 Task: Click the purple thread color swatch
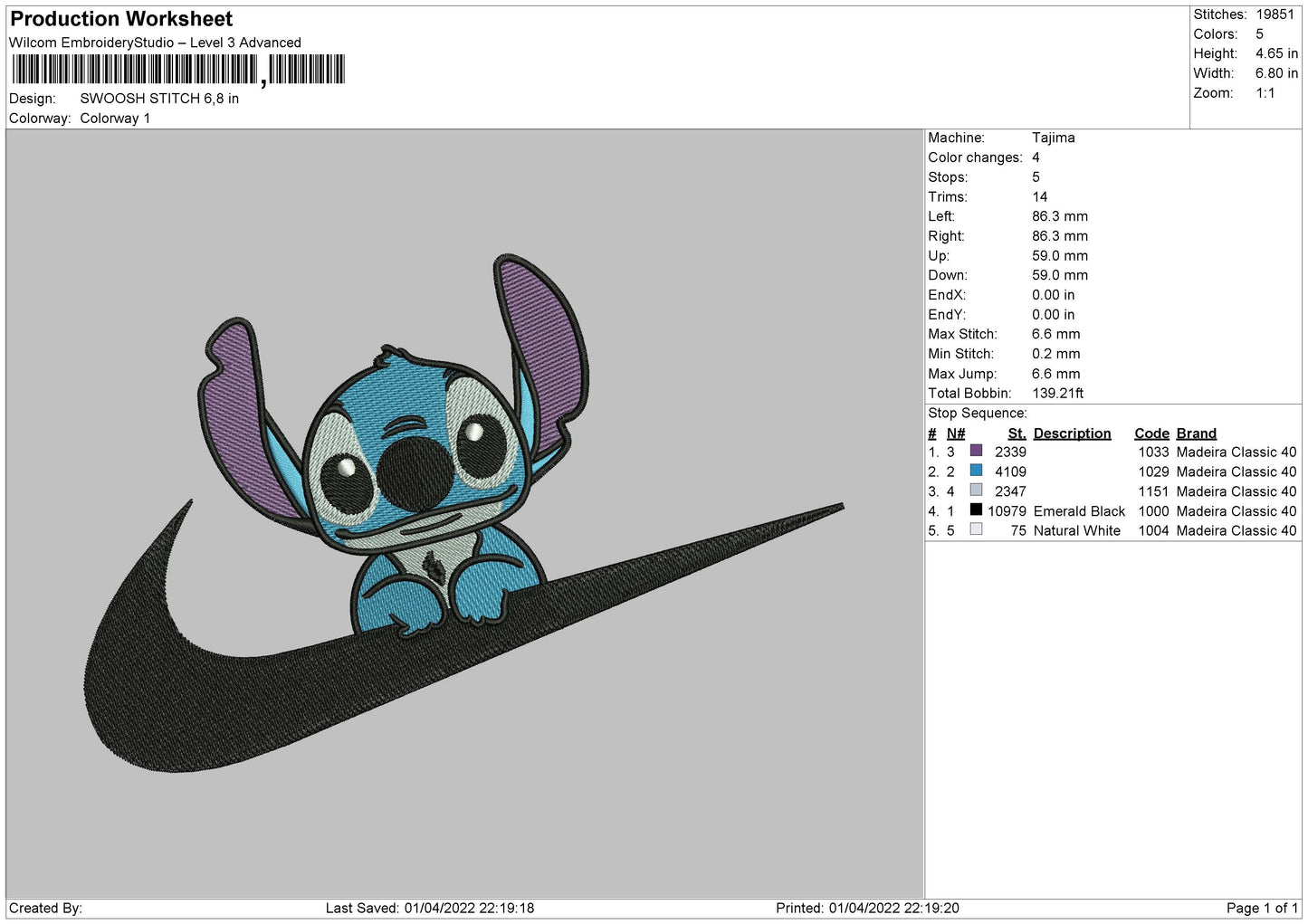[x=976, y=451]
